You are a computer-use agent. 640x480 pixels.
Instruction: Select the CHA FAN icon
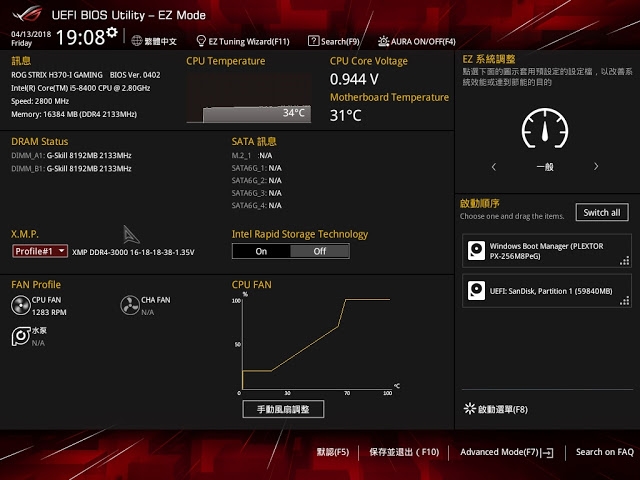click(130, 305)
